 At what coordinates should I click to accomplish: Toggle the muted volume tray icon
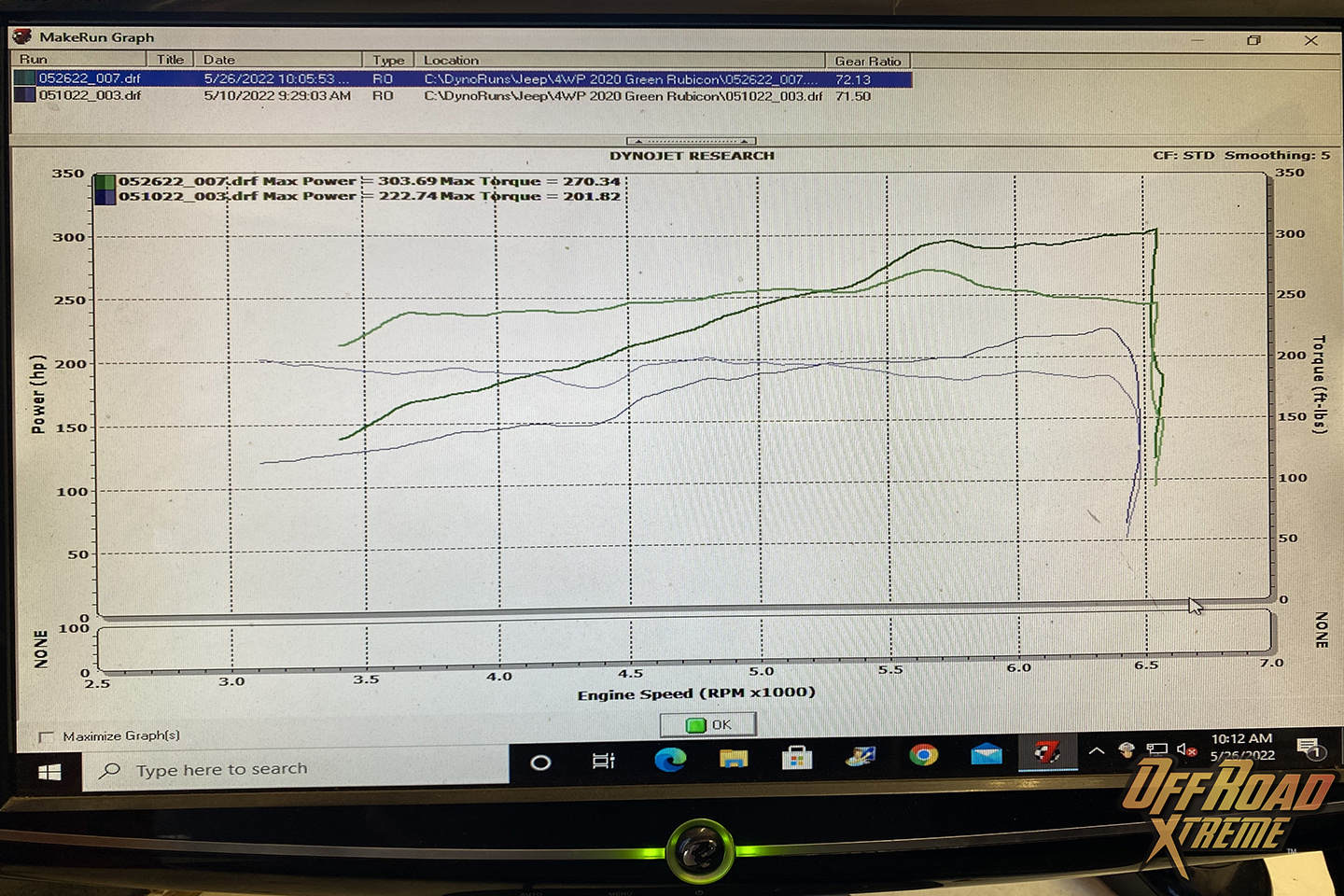click(x=1187, y=749)
